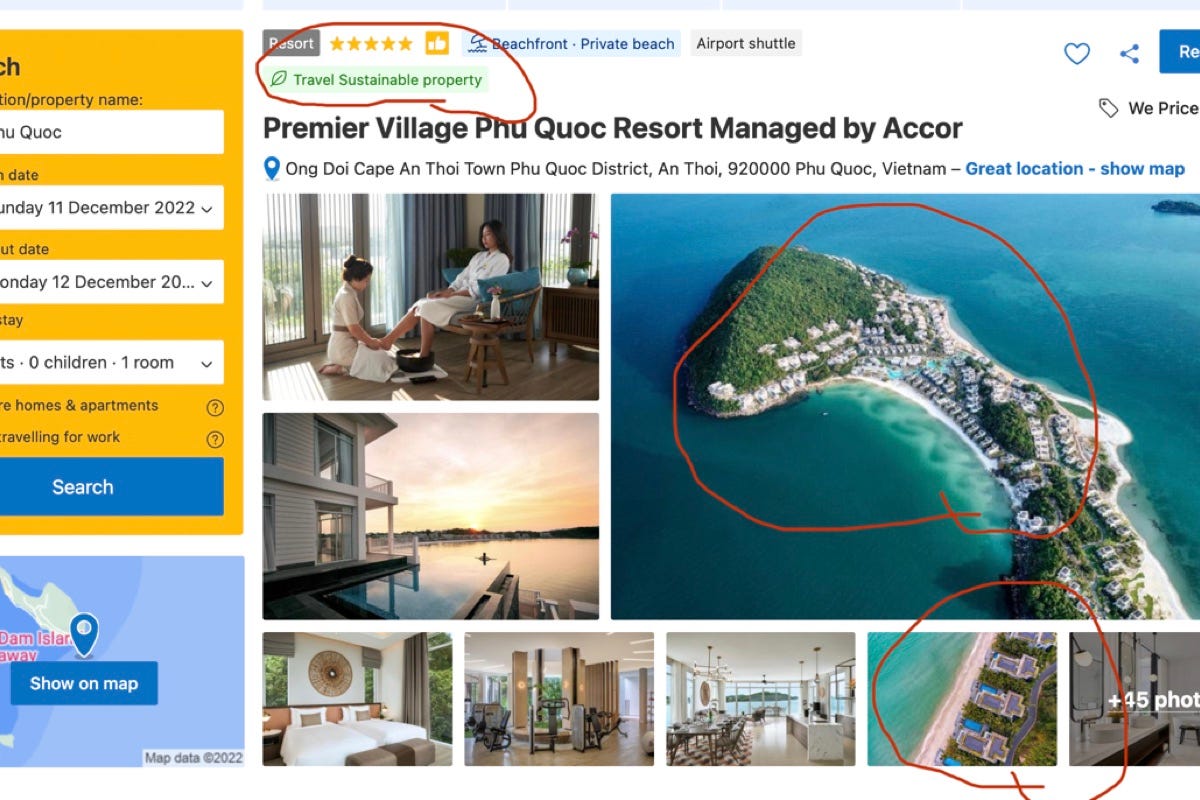Viewport: 1200px width, 800px height.
Task: Click the green leaf Travel Sustainable badge
Action: 376,80
